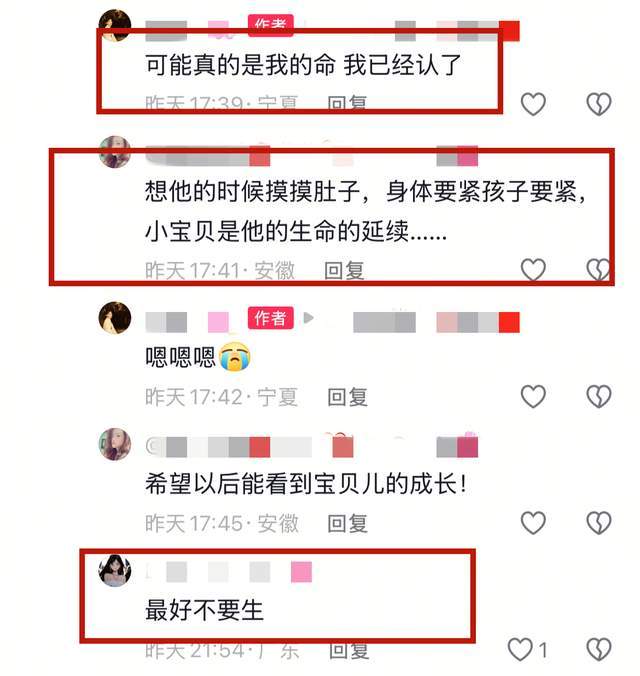Viewport: 640px width, 676px height.
Task: Reply to the 昨天 17:42 宁夏 comment
Action: coord(347,397)
